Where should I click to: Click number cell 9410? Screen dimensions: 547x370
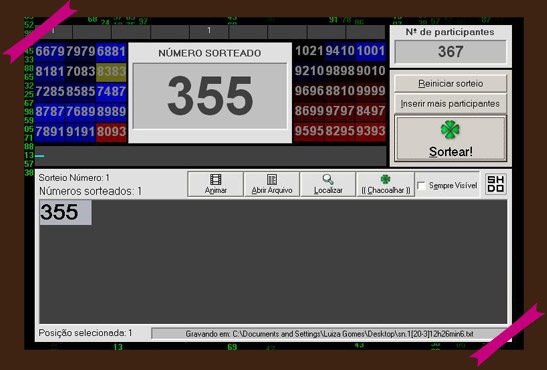point(340,51)
